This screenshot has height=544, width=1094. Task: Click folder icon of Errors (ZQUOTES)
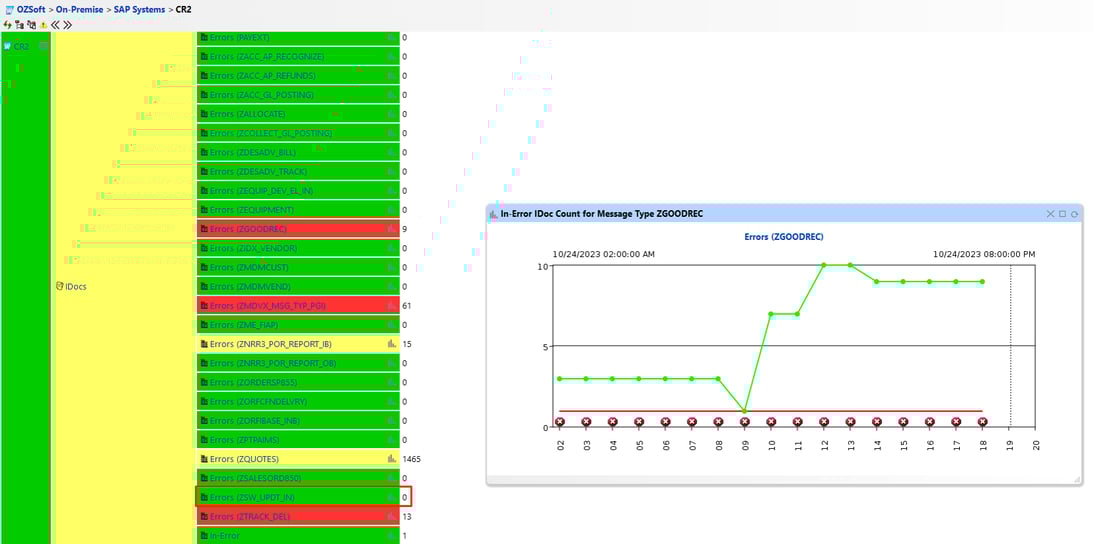tap(204, 459)
